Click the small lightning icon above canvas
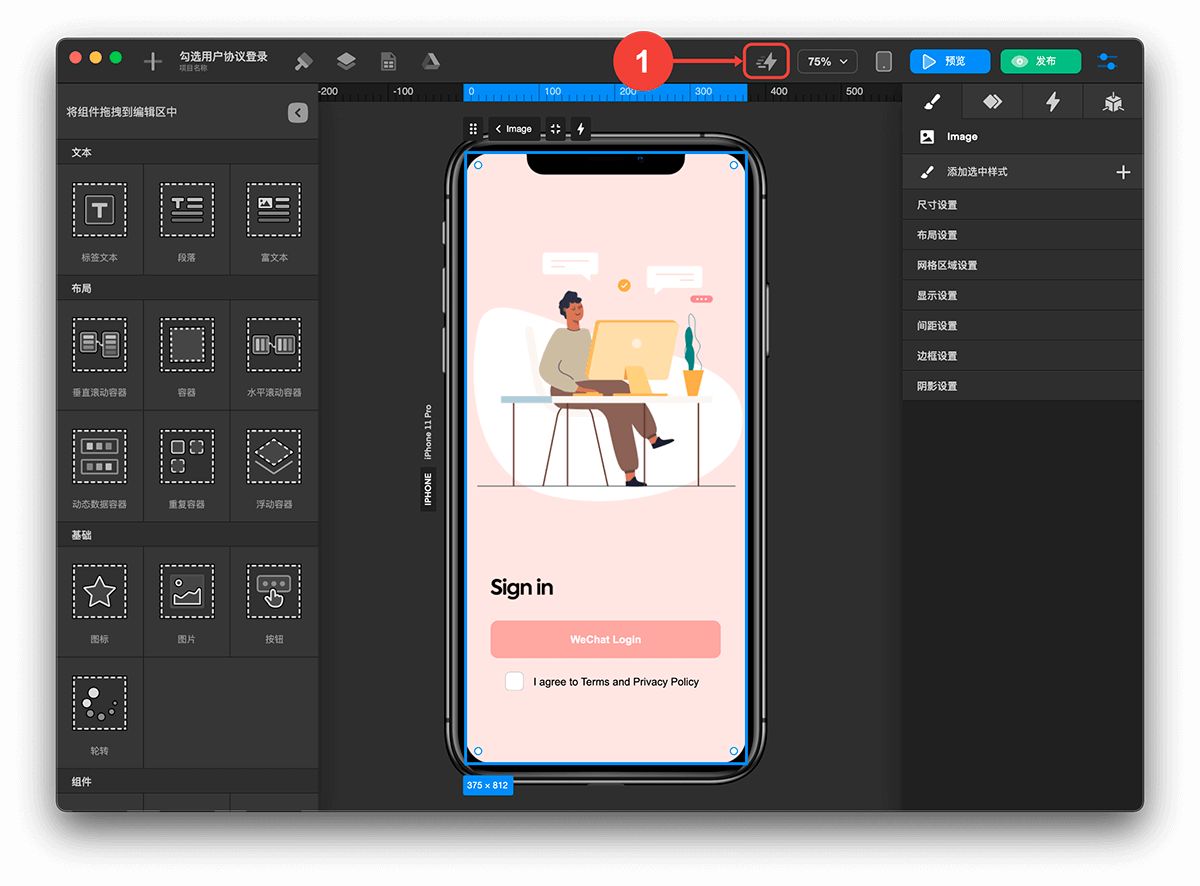 tap(580, 129)
